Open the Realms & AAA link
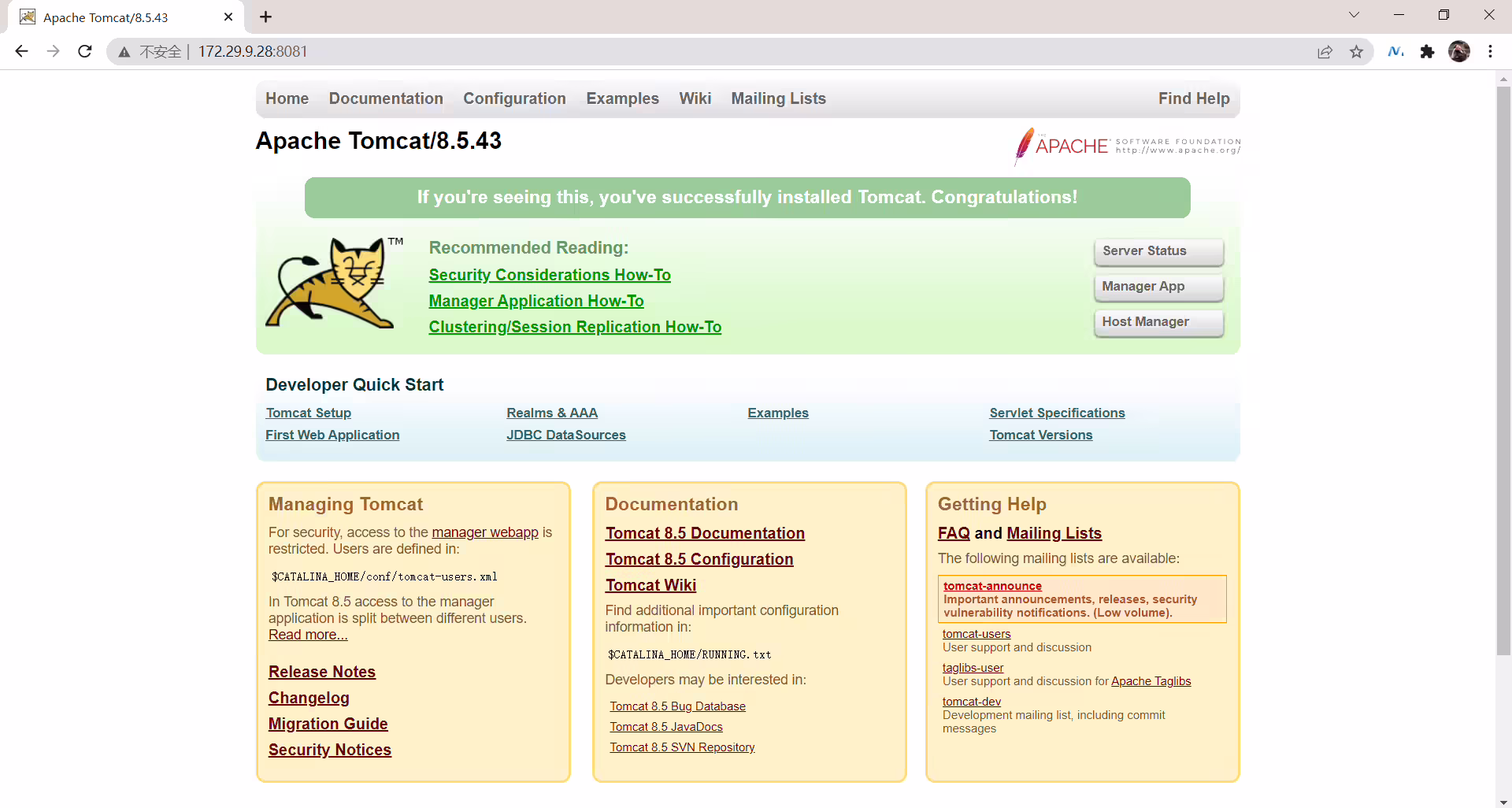 [x=552, y=413]
